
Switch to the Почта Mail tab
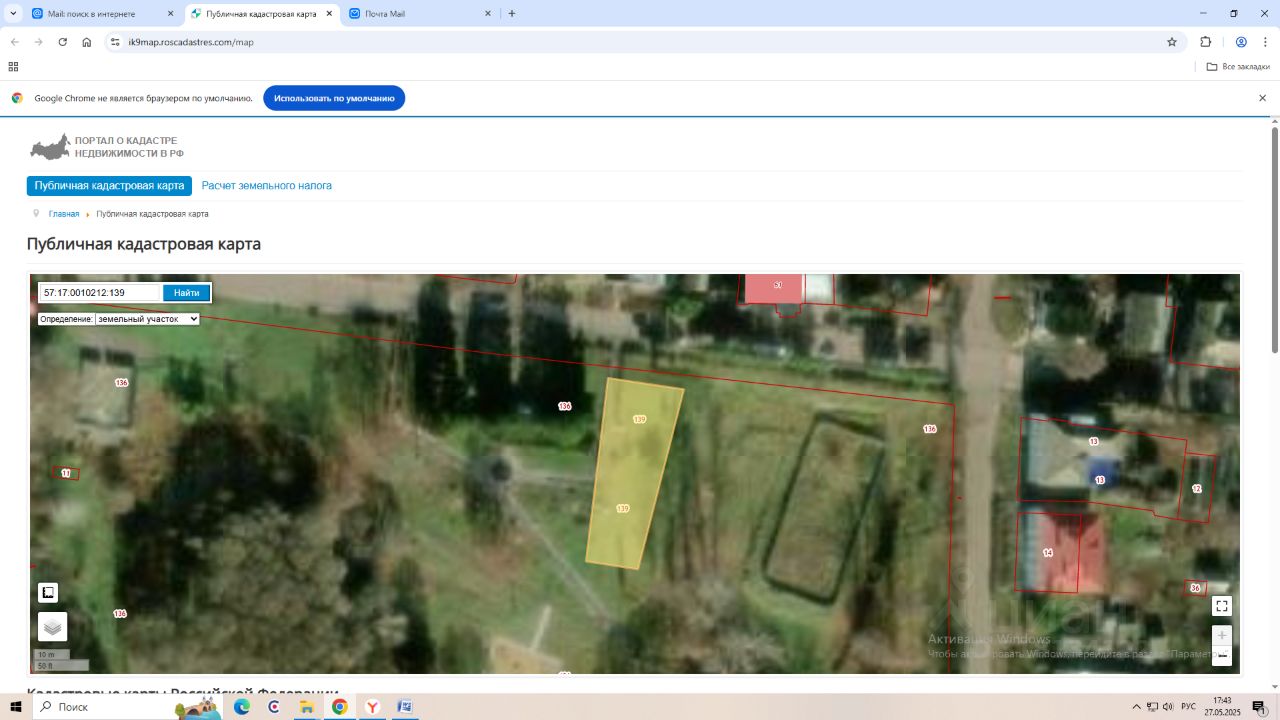coord(421,14)
